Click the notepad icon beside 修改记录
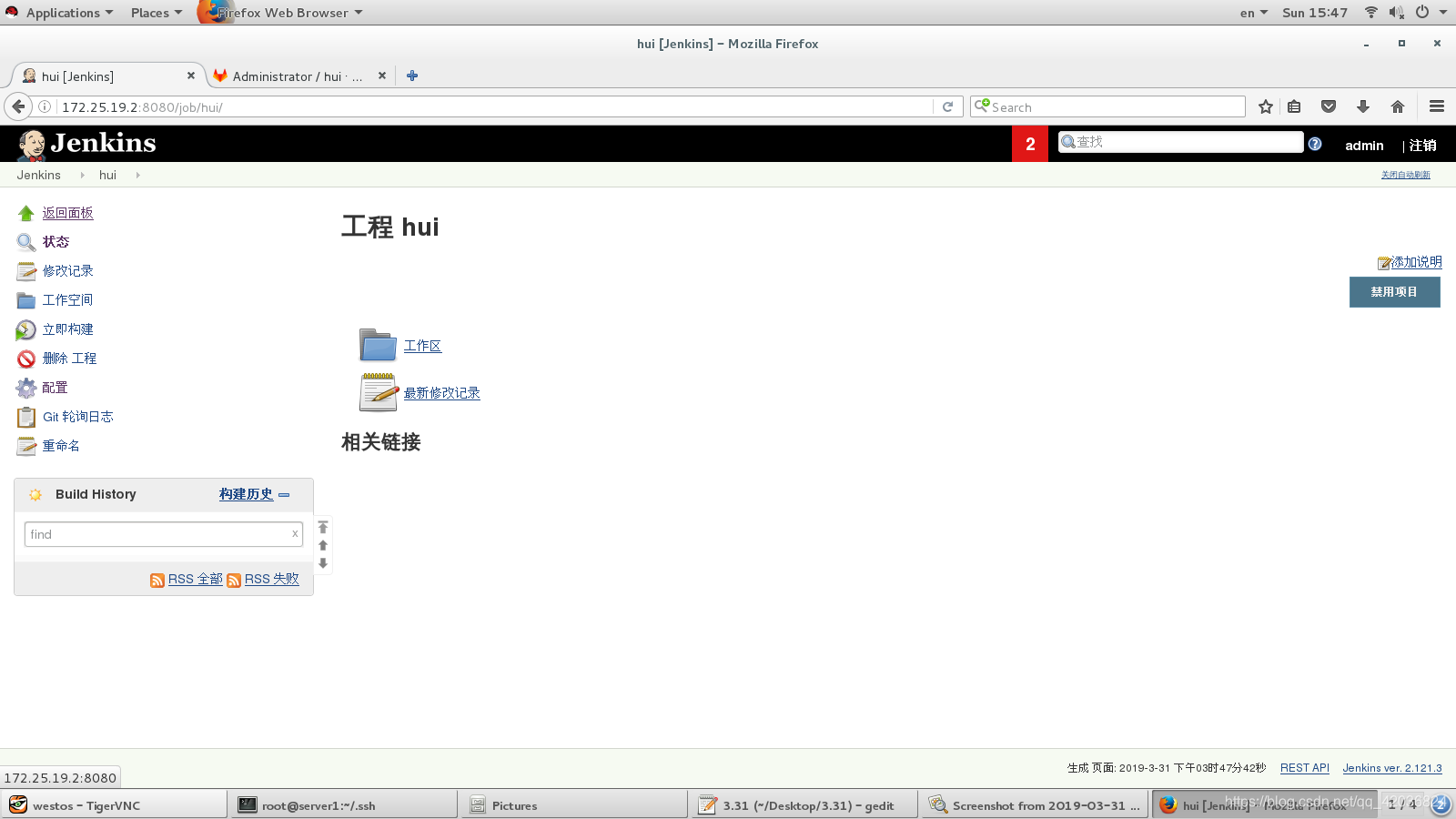The width and height of the screenshot is (1456, 819). [25, 271]
